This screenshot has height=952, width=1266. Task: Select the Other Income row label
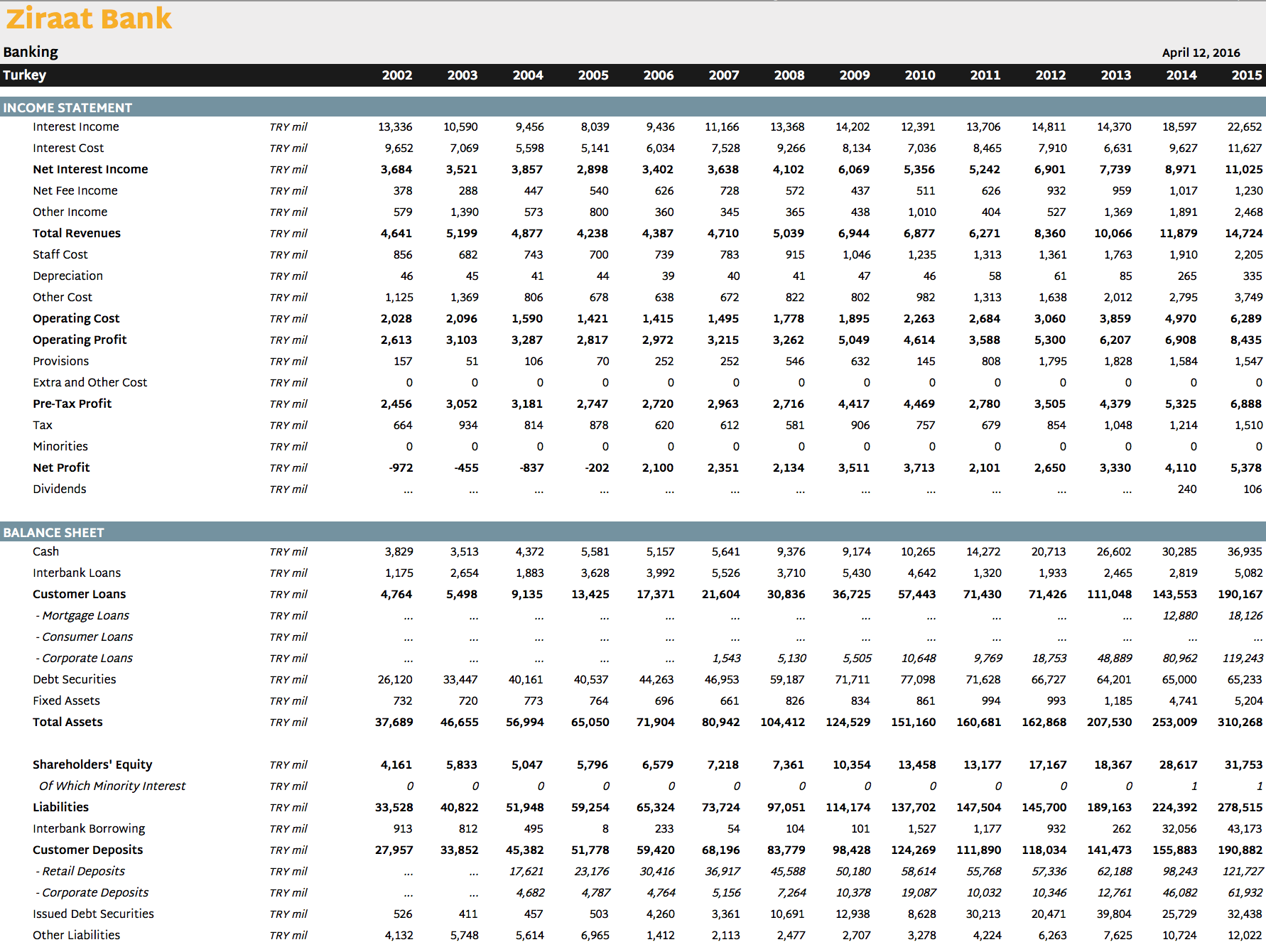click(70, 212)
